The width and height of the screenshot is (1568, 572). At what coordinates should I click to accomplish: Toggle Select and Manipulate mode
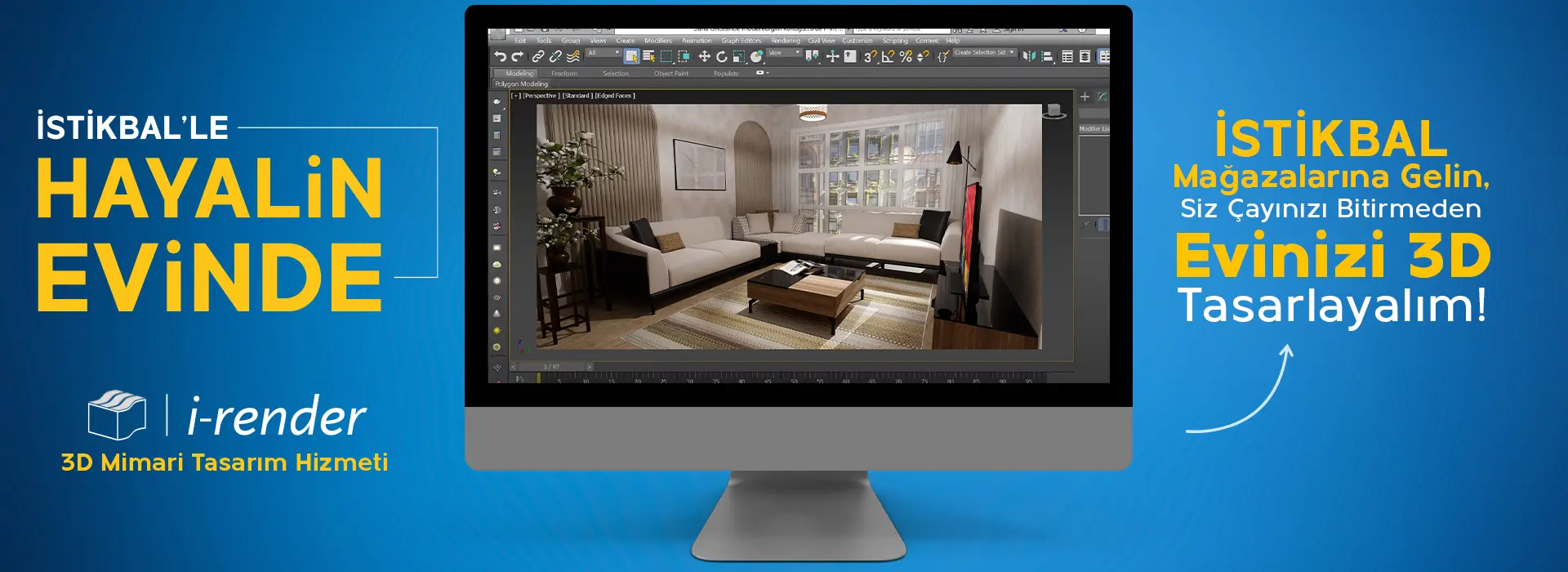tap(832, 56)
